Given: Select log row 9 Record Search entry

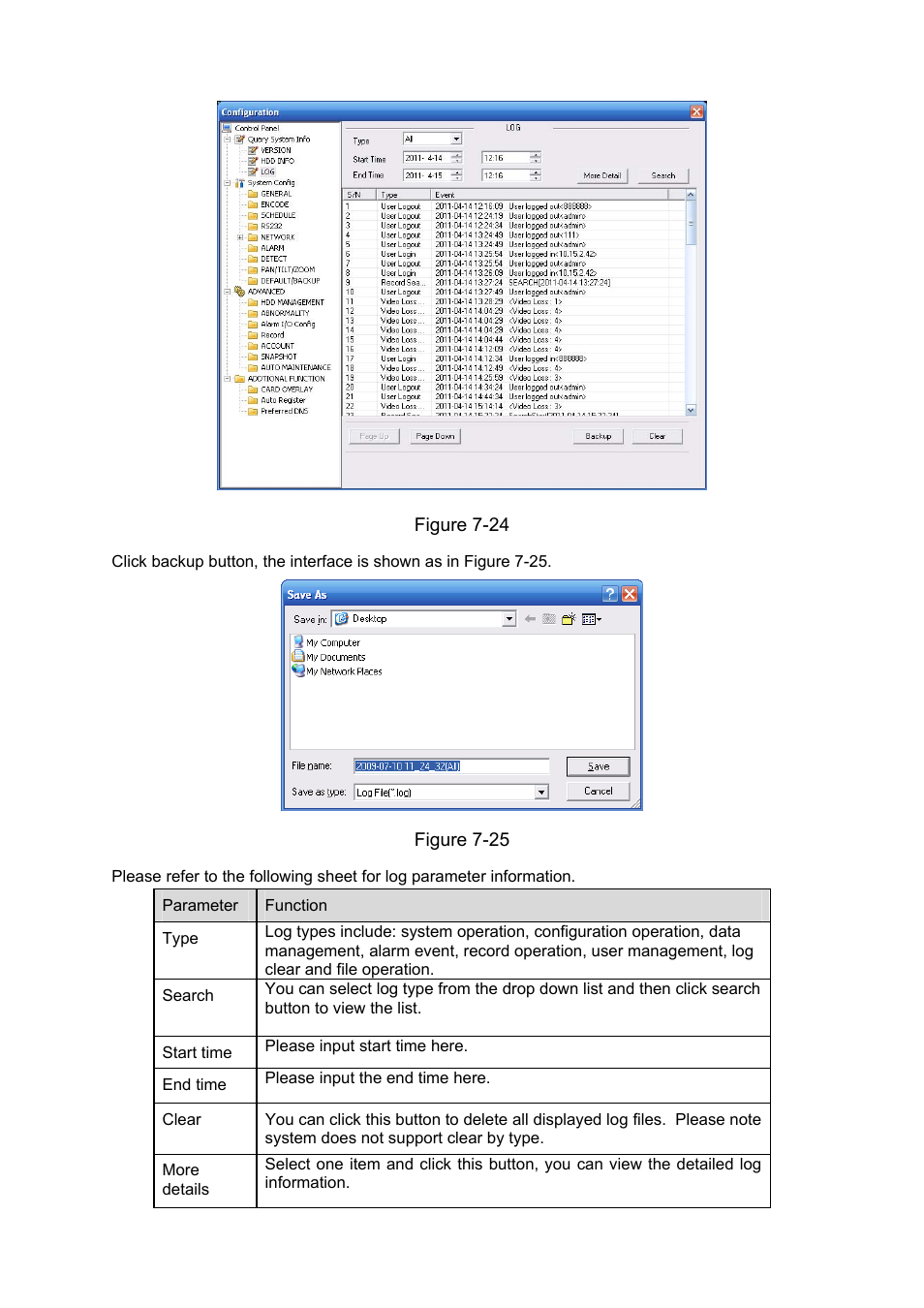Looking at the screenshot, I should [514, 283].
